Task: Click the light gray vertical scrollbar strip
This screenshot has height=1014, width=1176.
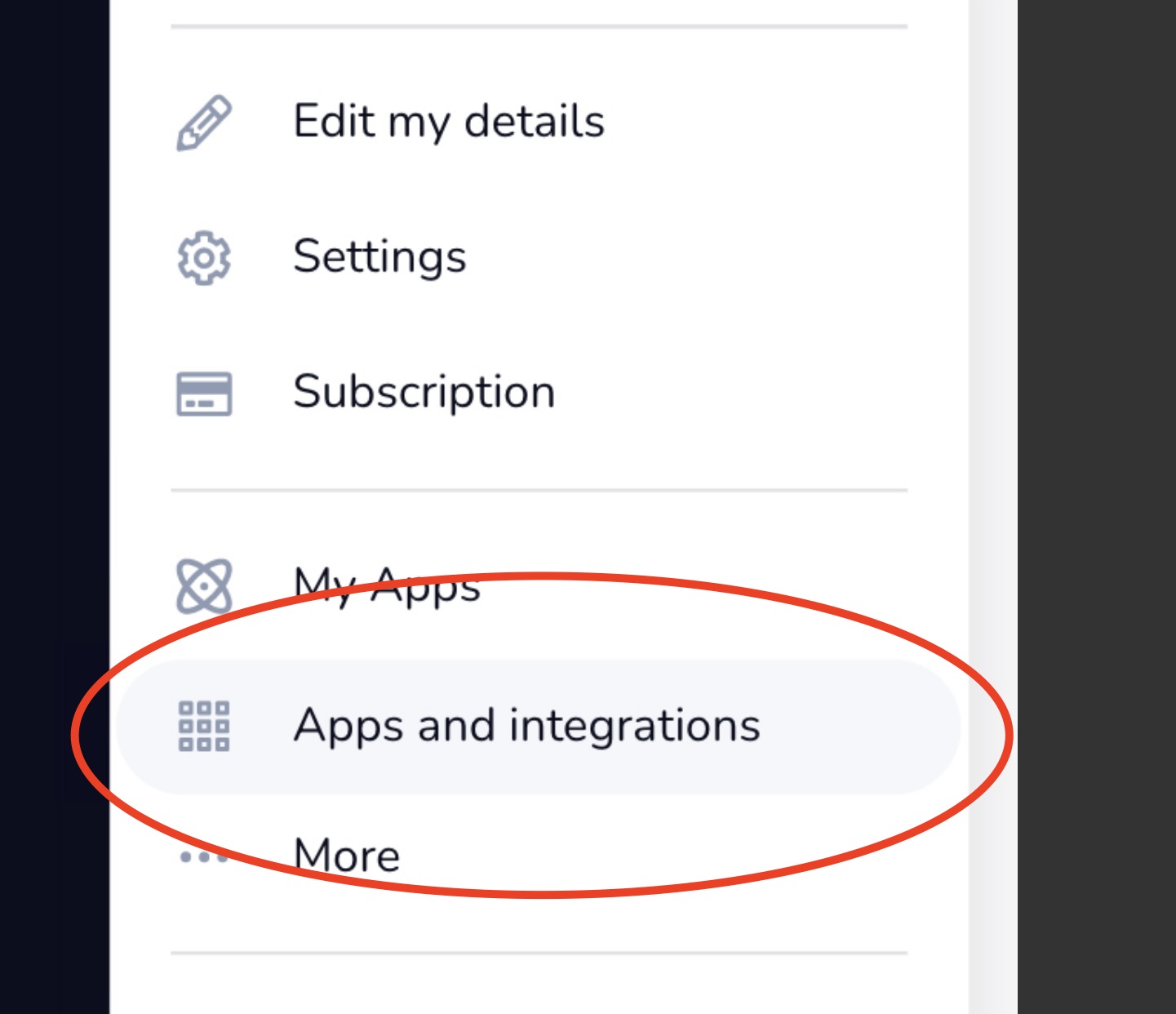Action: [993, 506]
